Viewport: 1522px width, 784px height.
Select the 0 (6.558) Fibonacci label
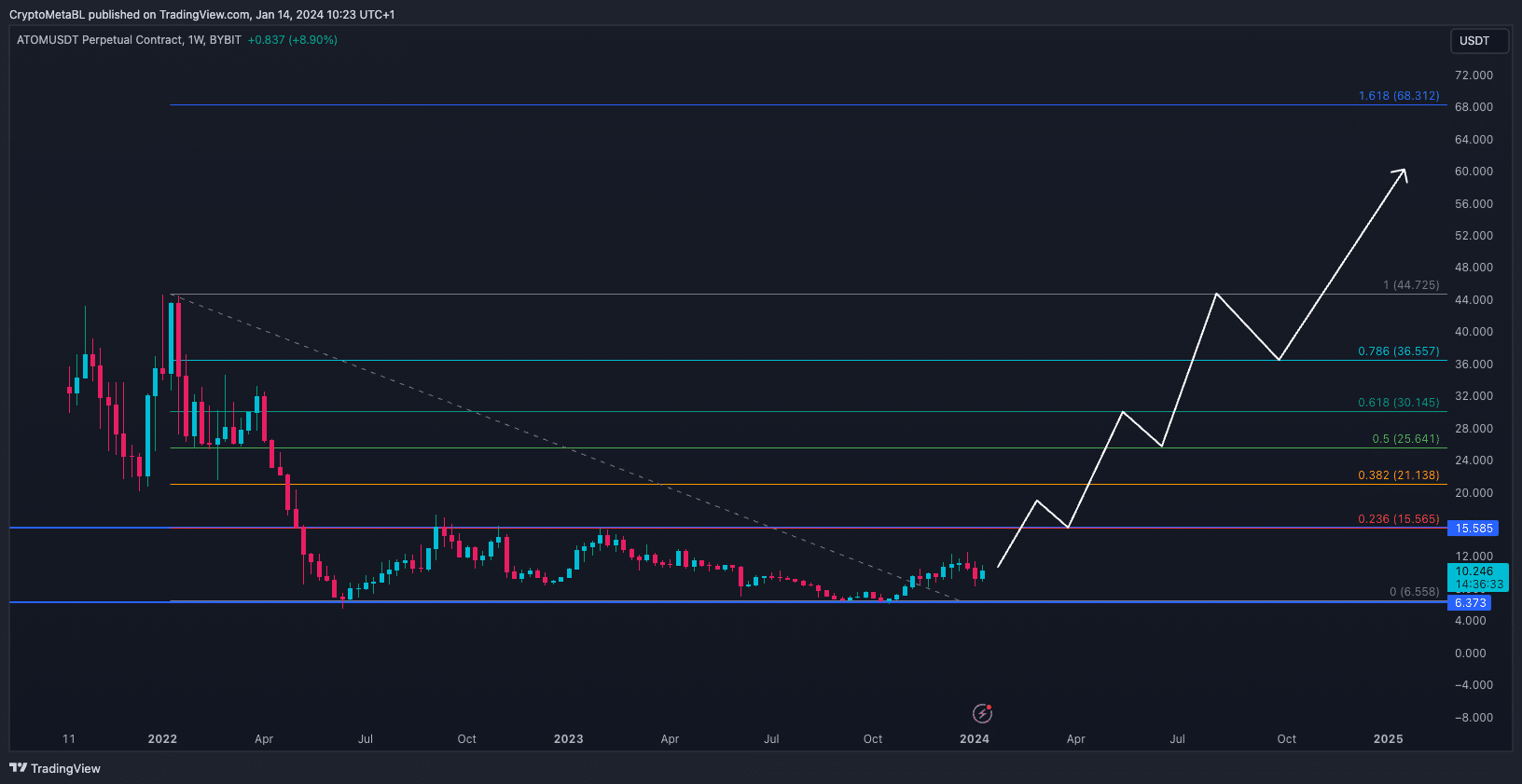(x=1414, y=592)
